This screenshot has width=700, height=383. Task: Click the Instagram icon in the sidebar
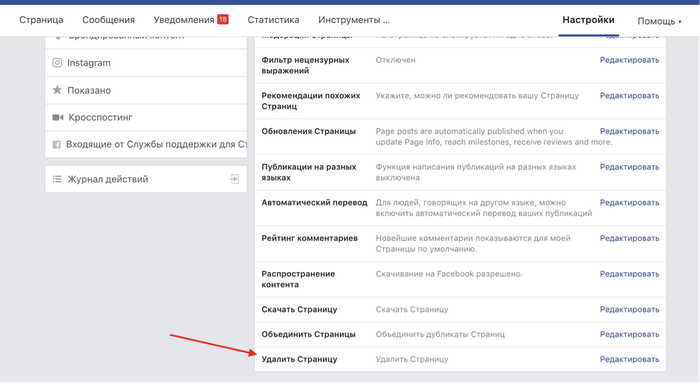click(x=57, y=62)
